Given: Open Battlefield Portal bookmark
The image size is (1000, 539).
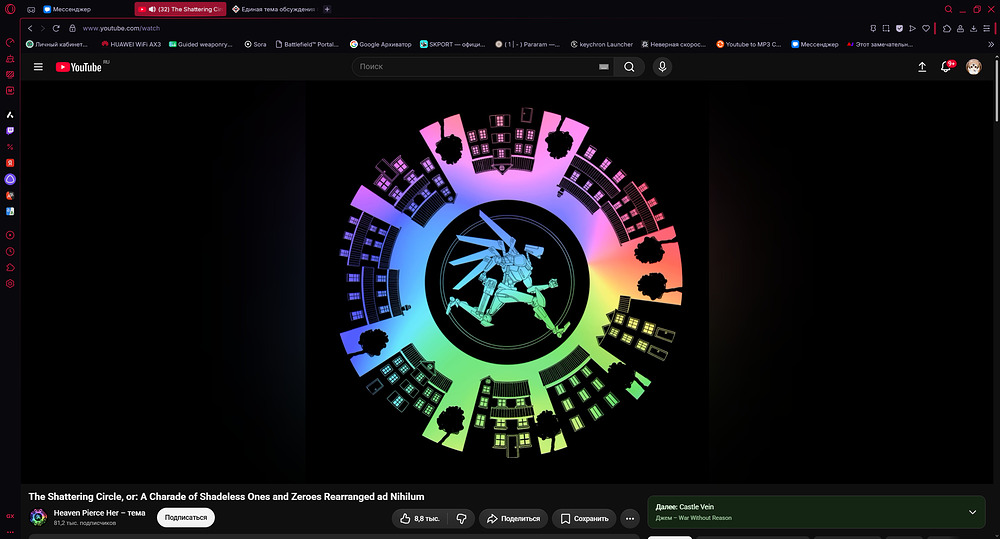Looking at the screenshot, I should 307,45.
